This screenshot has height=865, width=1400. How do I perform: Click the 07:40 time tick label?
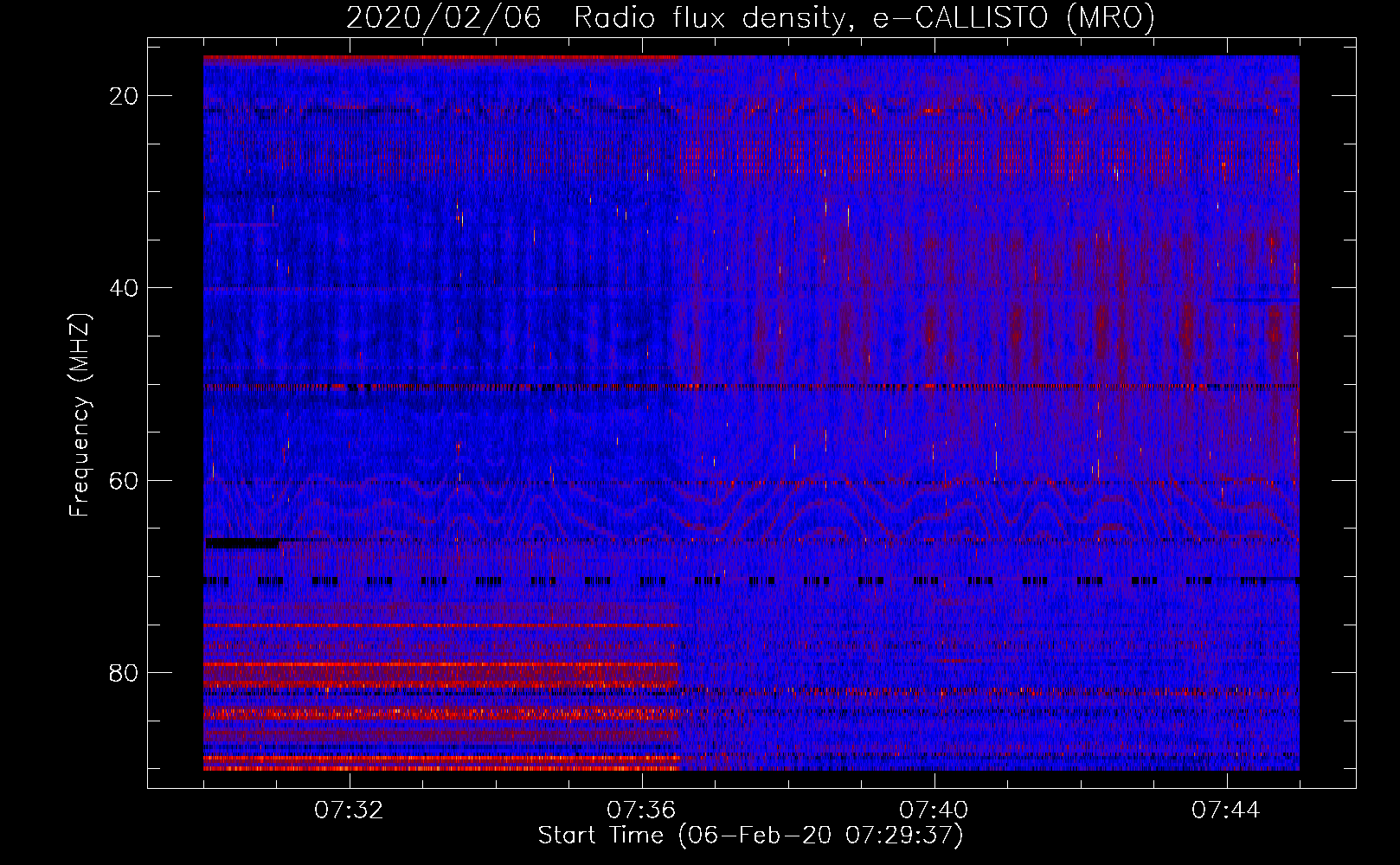[934, 811]
